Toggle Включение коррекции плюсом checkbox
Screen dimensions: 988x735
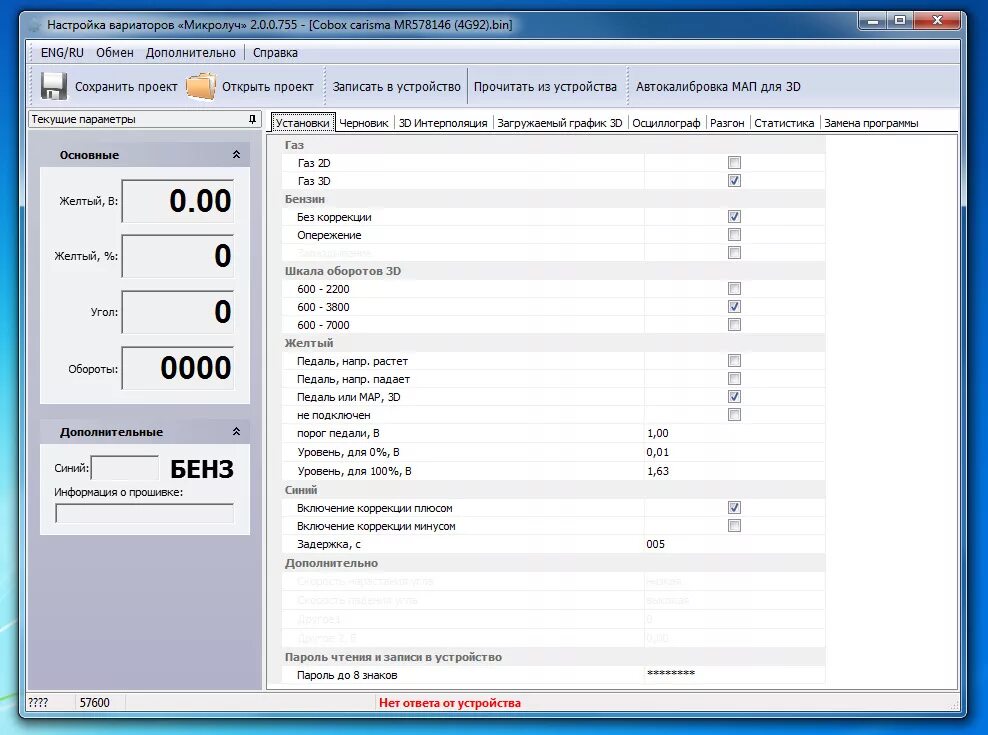pos(734,507)
